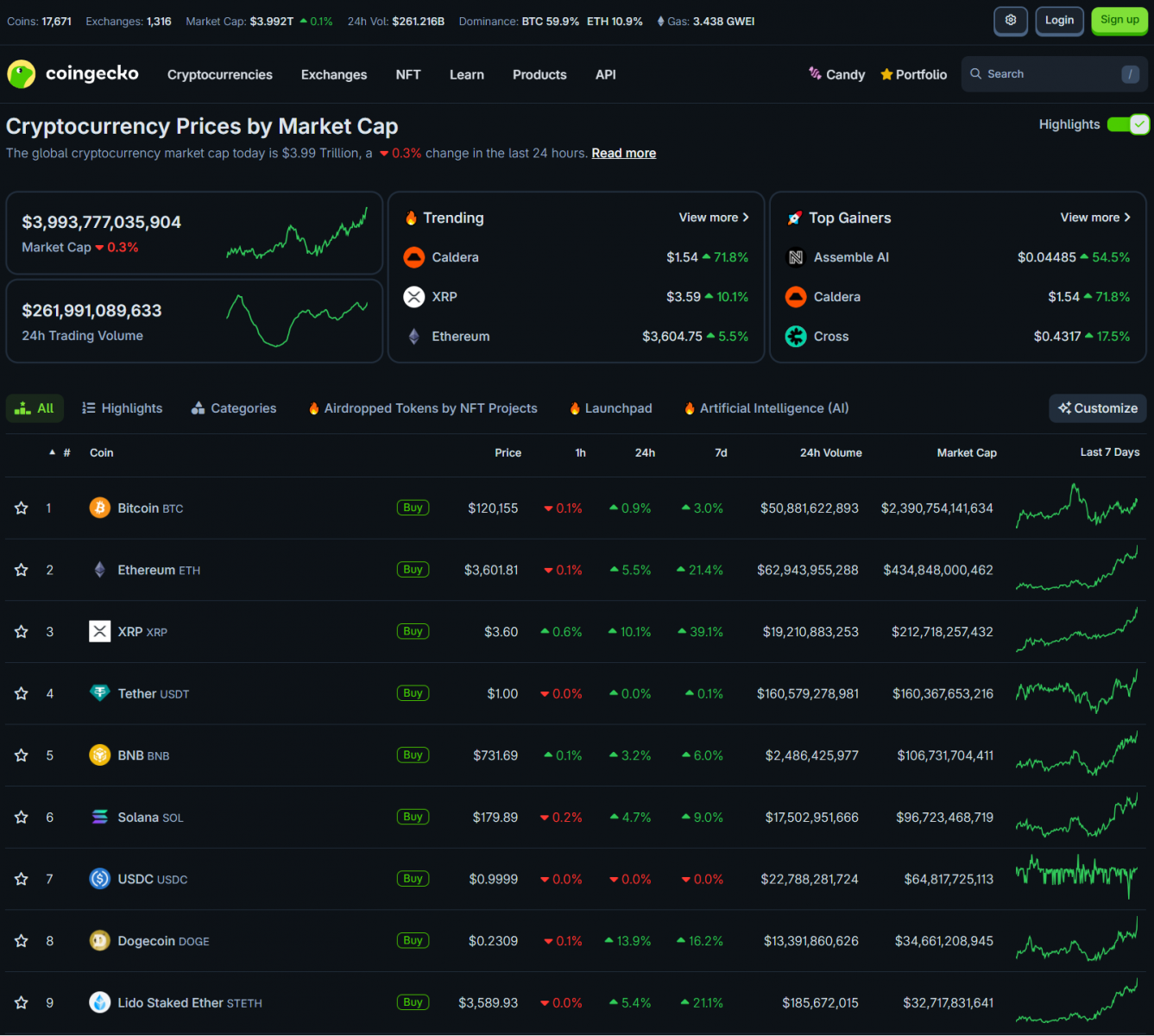Click the 24h Trading Volume sparkline chart

point(298,319)
